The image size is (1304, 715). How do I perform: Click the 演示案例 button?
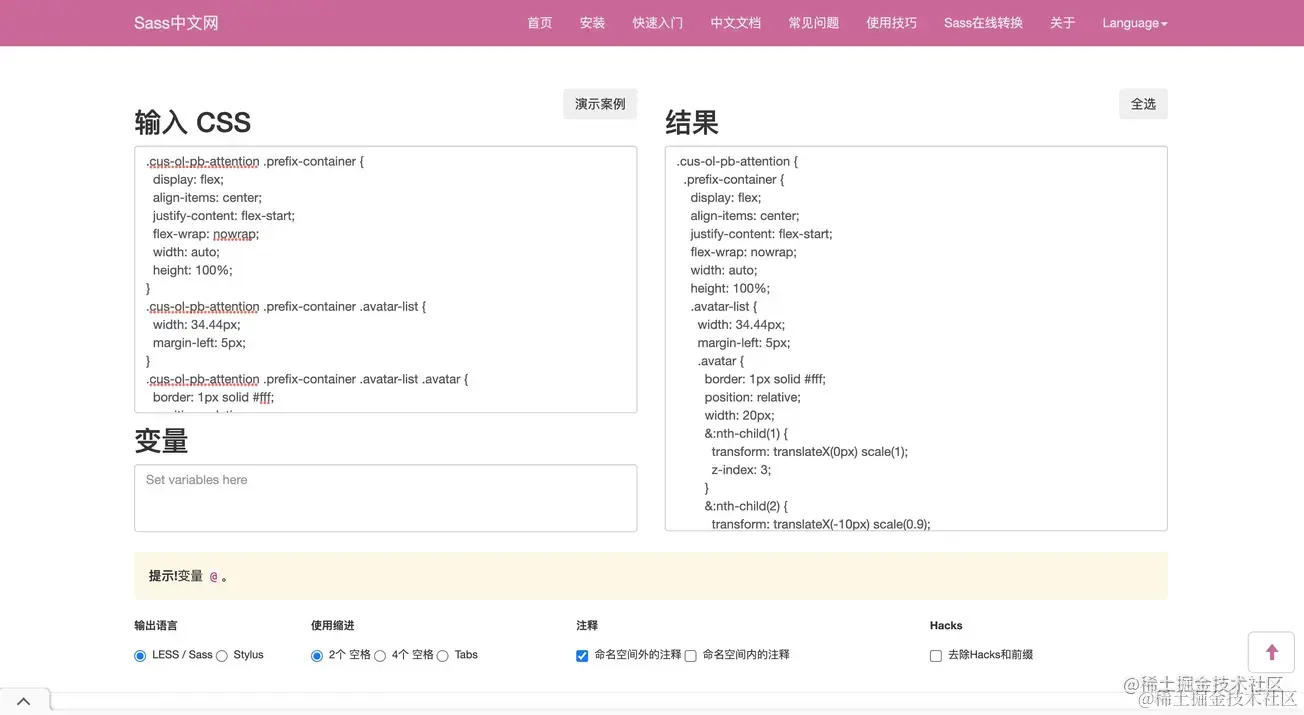[599, 103]
